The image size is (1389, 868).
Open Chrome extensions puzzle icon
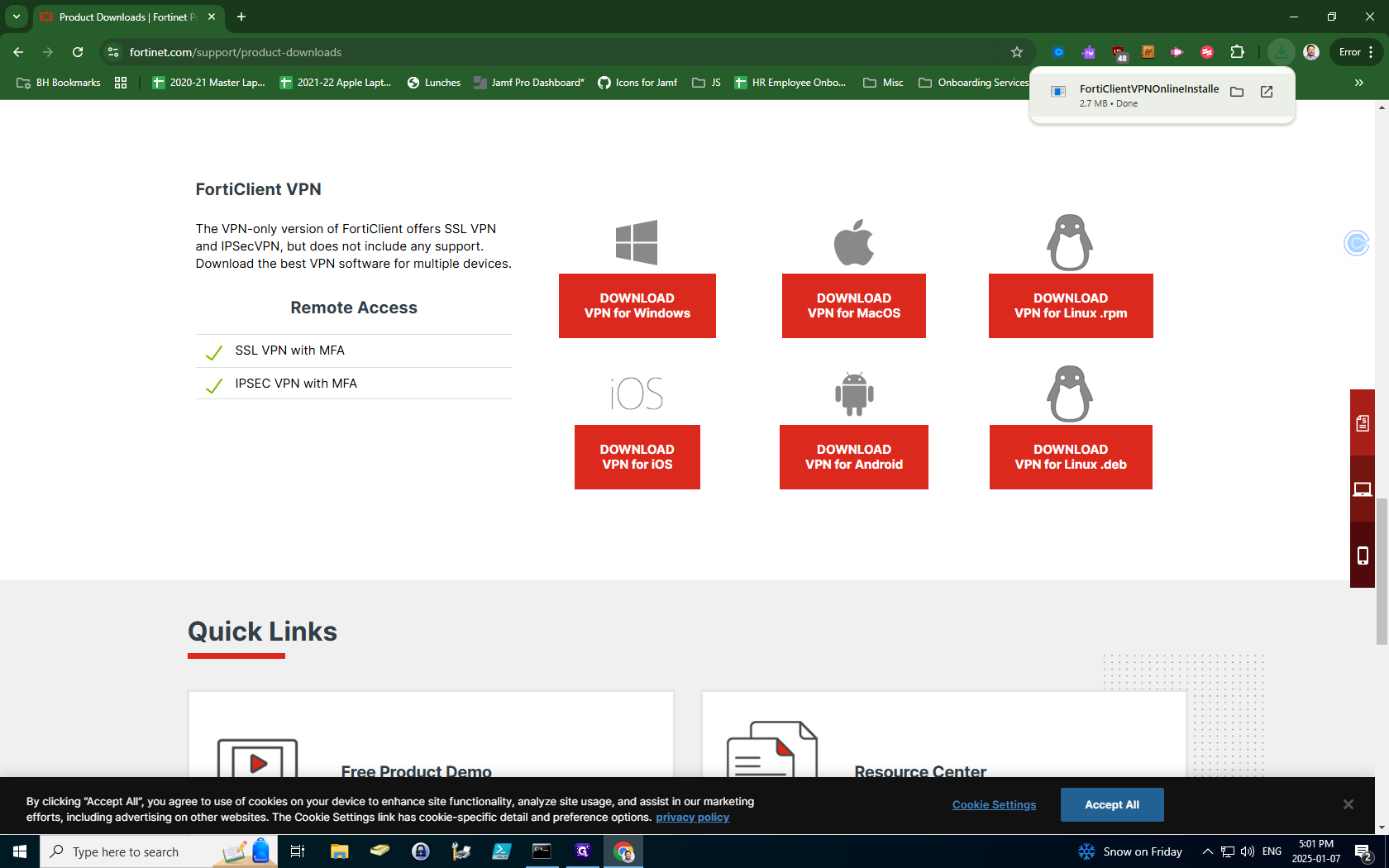tap(1238, 52)
